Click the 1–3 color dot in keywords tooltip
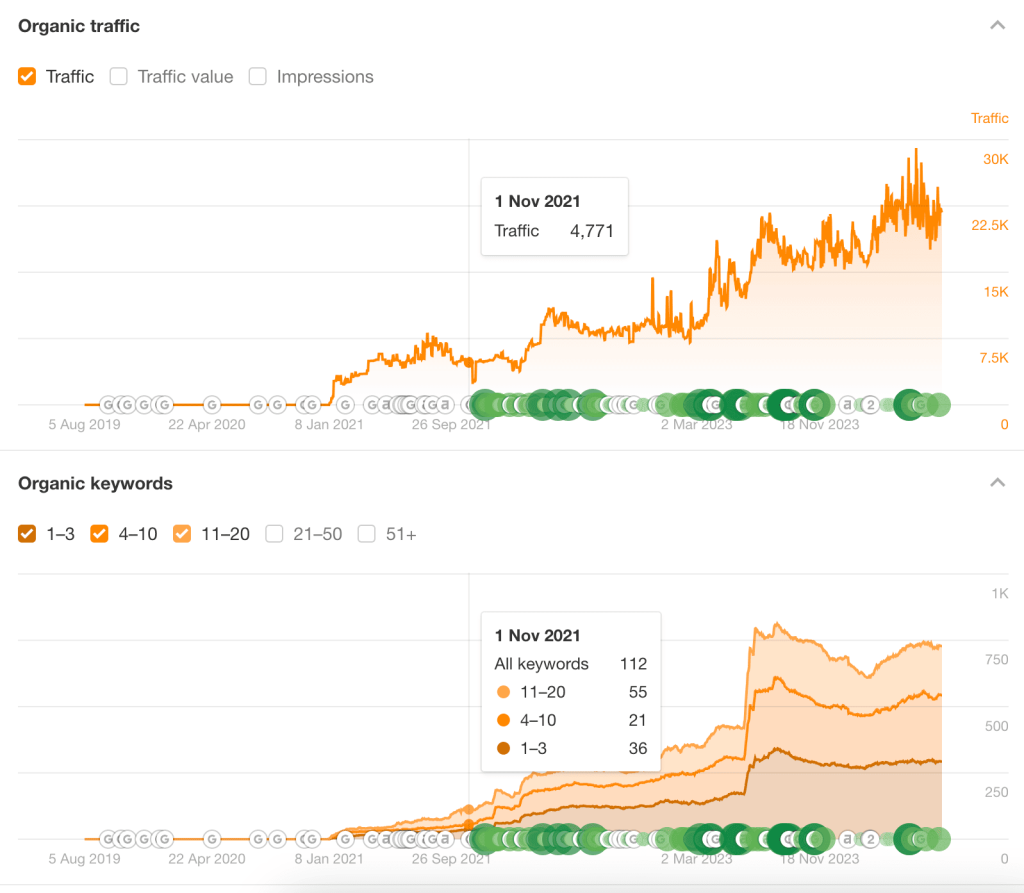 click(503, 748)
